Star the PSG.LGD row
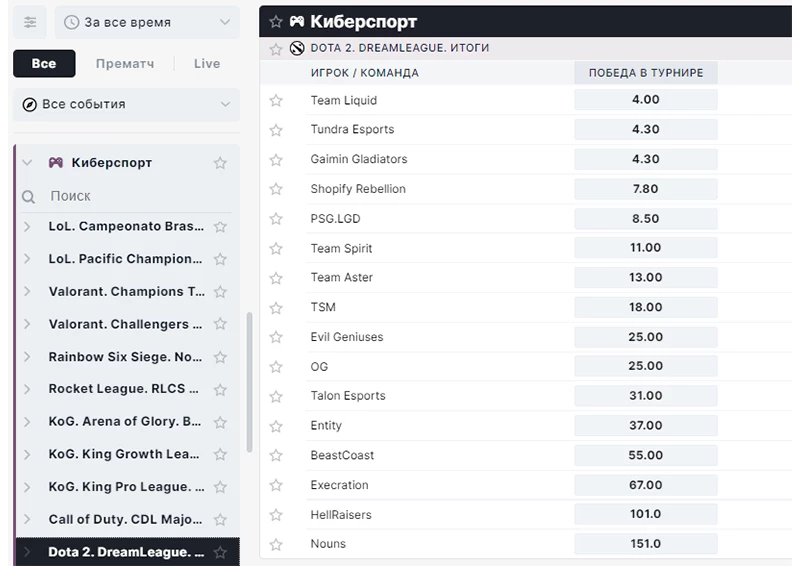This screenshot has width=800, height=566. point(276,219)
